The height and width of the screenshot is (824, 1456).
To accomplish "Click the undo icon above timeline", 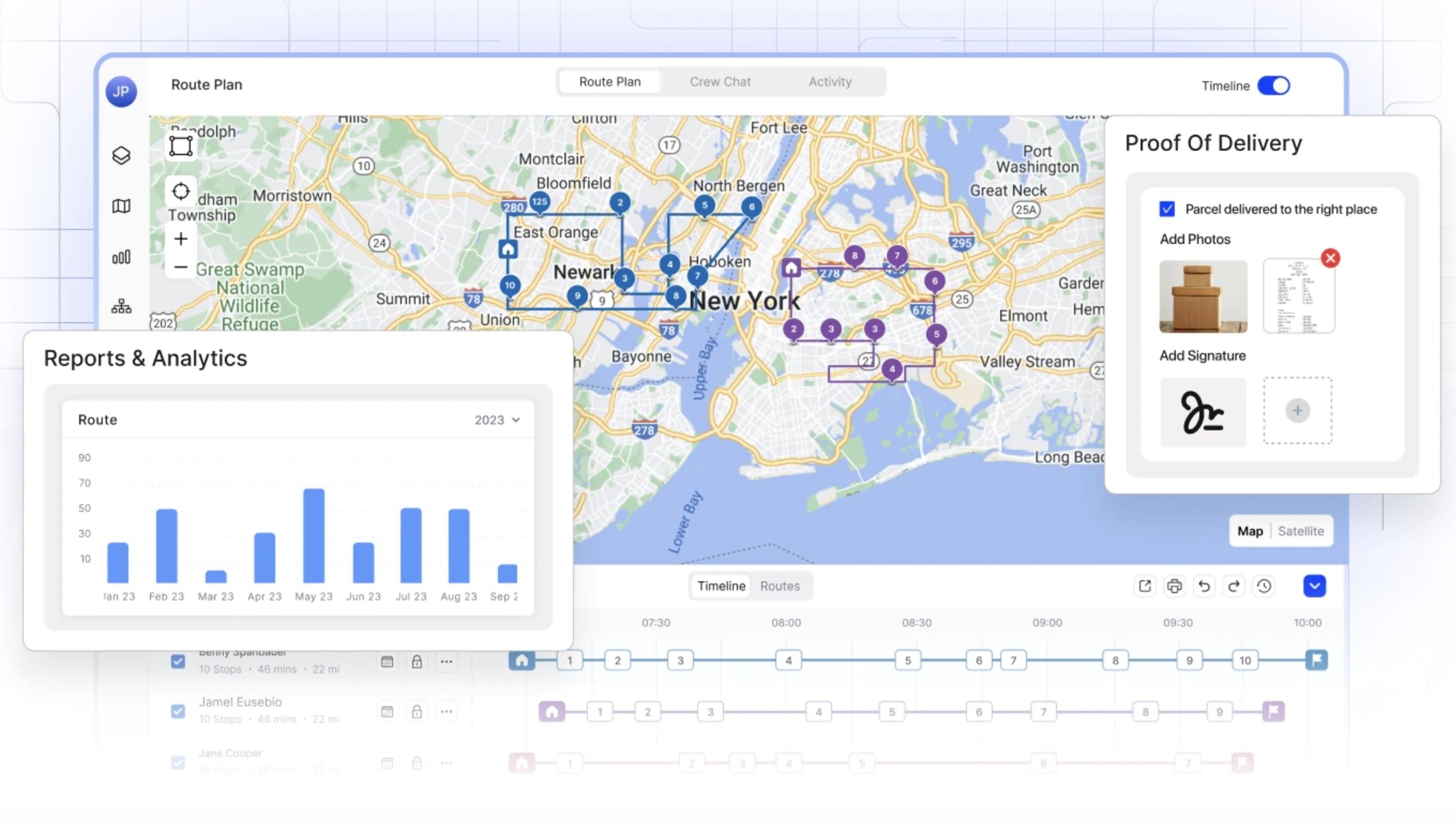I will point(1204,586).
